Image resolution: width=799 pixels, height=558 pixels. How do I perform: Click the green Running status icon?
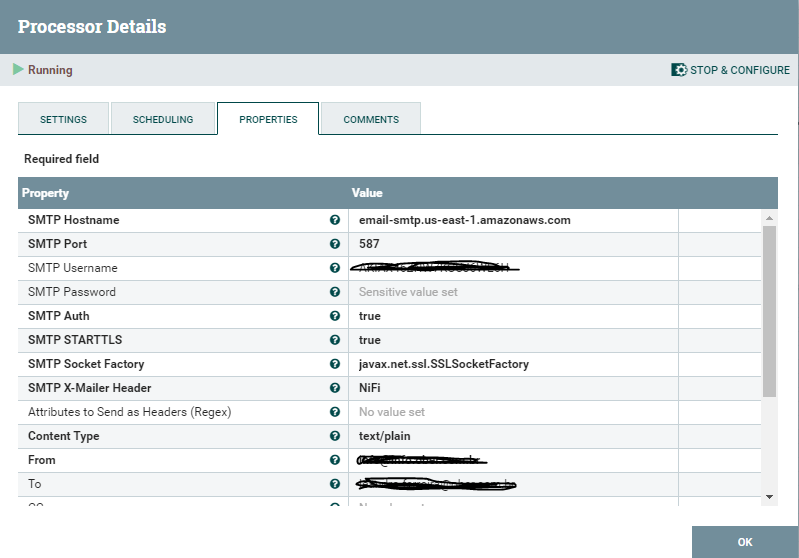click(x=18, y=69)
